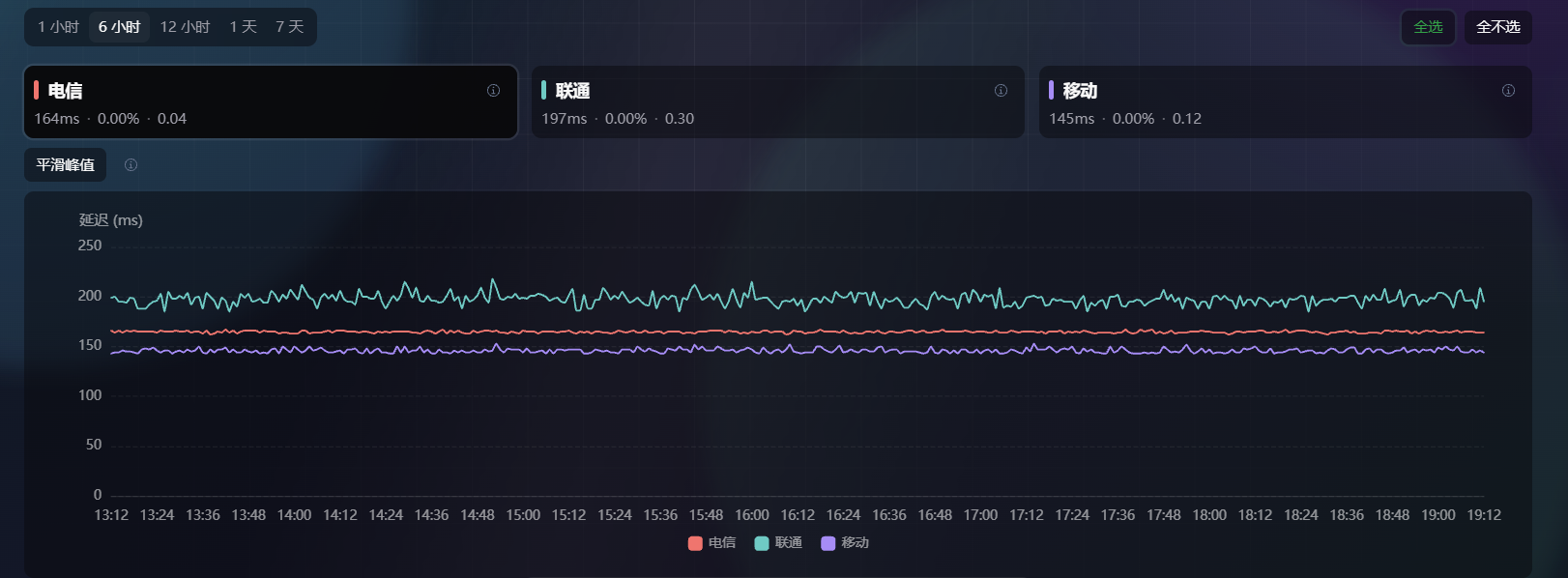Image resolution: width=1568 pixels, height=578 pixels.
Task: Select the 6 小时 time range
Action: (x=119, y=27)
